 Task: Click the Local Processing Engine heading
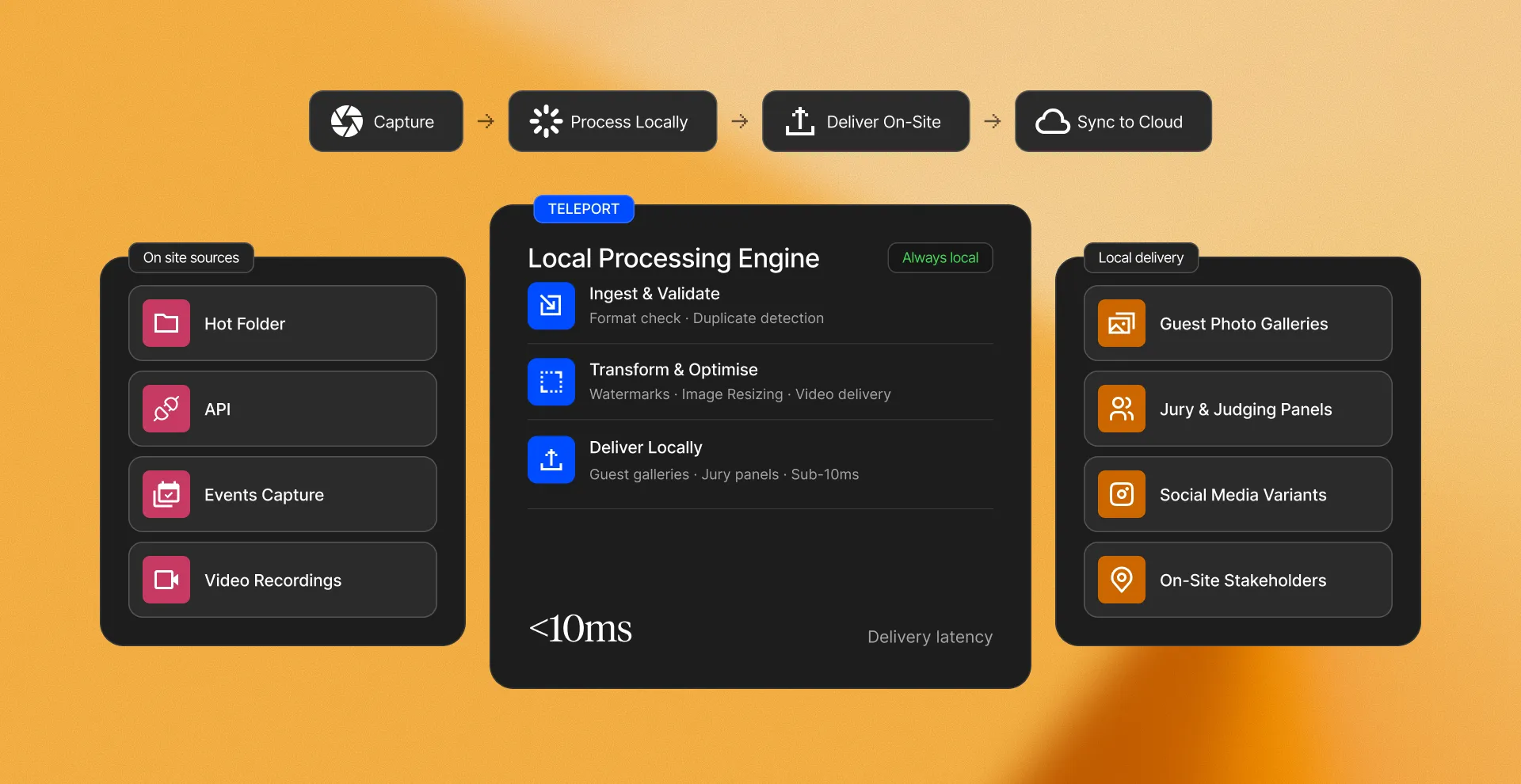[x=673, y=258]
